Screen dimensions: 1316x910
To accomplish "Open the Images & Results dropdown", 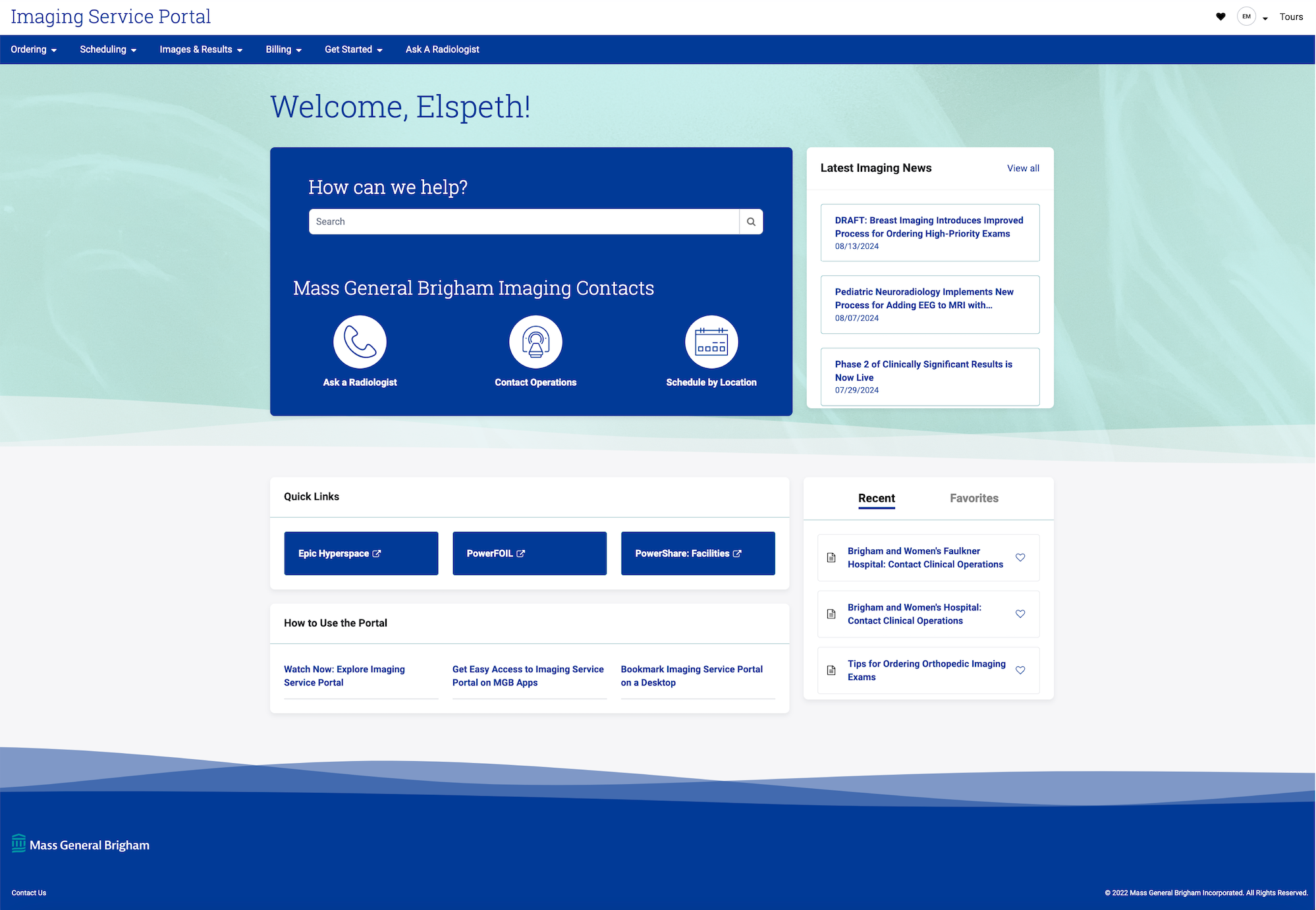I will (201, 49).
